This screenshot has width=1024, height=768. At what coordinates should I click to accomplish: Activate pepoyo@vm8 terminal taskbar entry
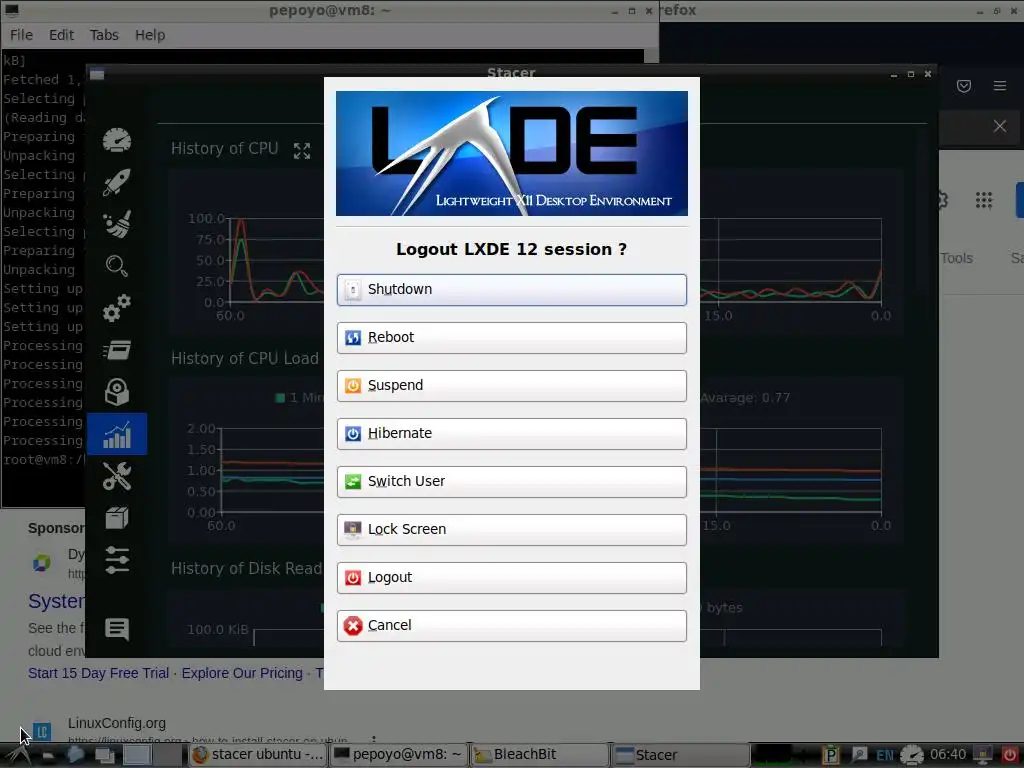(x=398, y=754)
